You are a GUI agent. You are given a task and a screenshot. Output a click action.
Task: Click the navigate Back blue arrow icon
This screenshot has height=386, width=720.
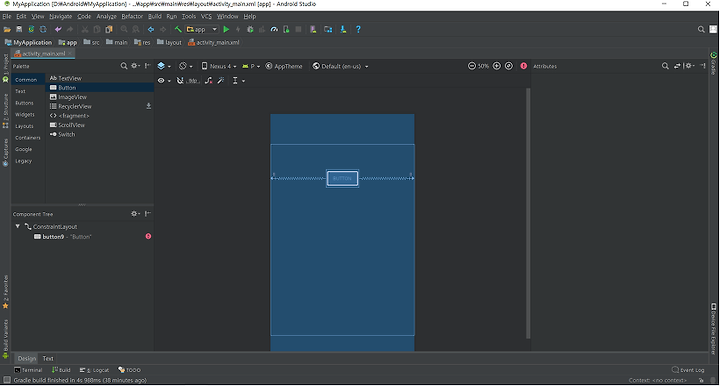pos(151,29)
